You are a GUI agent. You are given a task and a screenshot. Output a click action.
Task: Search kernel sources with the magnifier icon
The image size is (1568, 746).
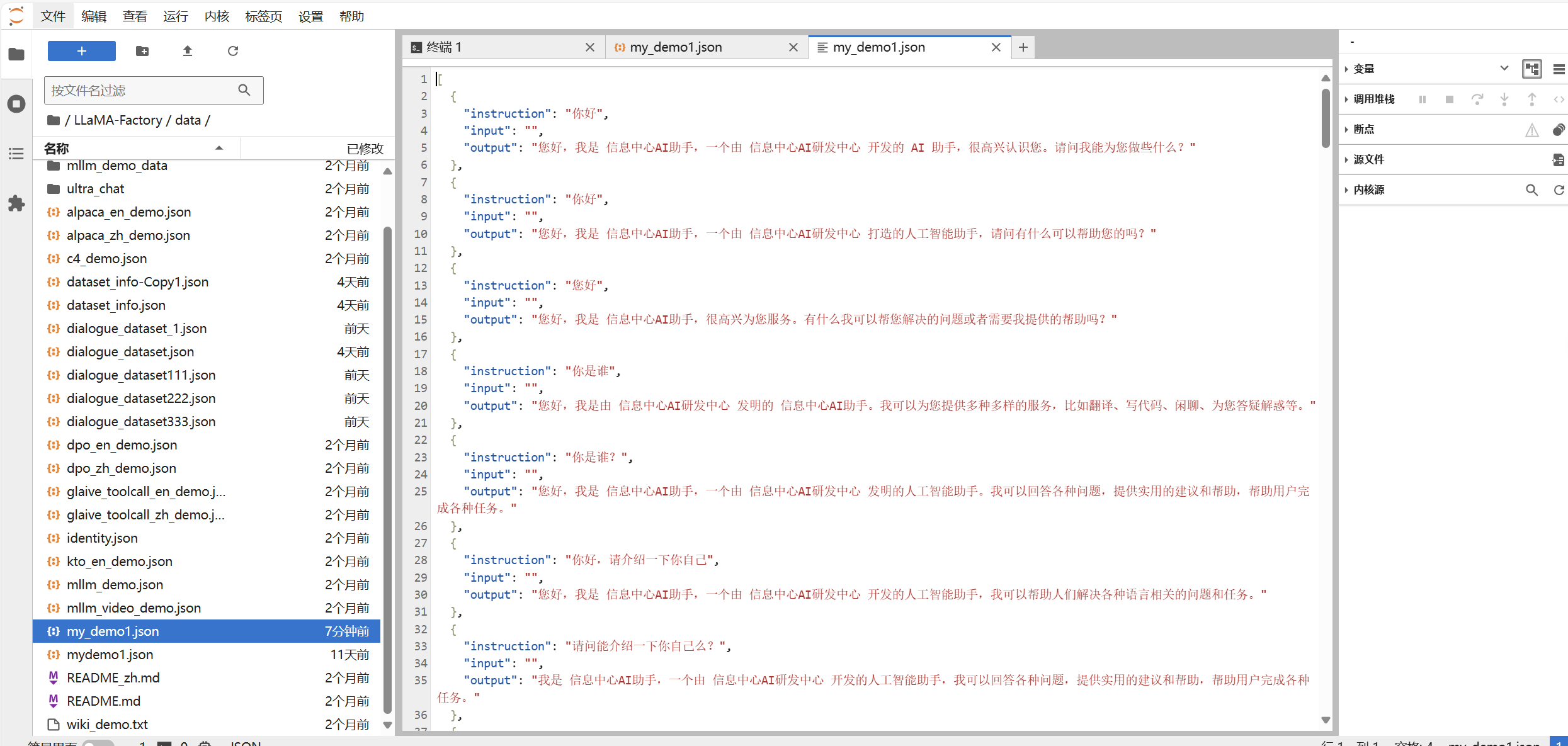[1531, 190]
